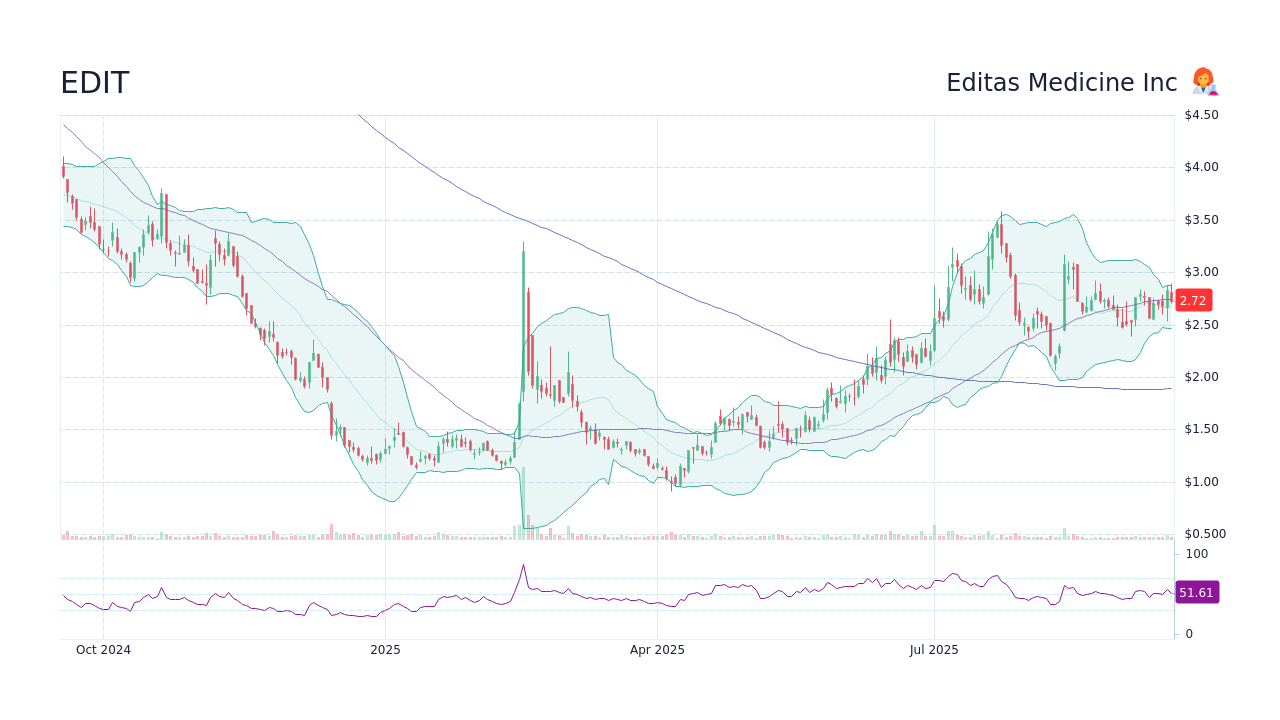
Task: Click the $0.500 price axis label
Action: tap(1205, 534)
